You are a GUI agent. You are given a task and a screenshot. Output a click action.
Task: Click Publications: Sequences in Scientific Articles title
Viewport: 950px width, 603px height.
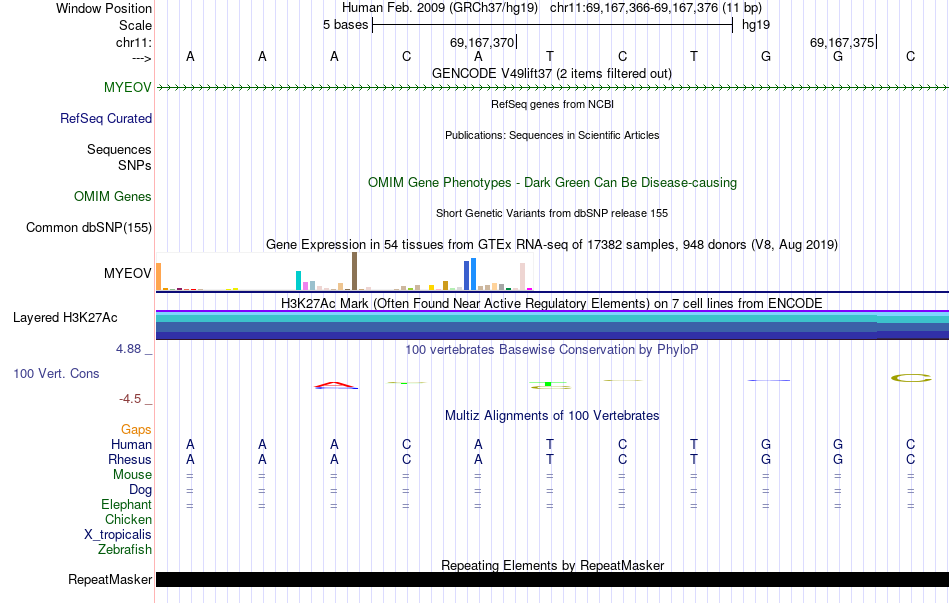(552, 135)
